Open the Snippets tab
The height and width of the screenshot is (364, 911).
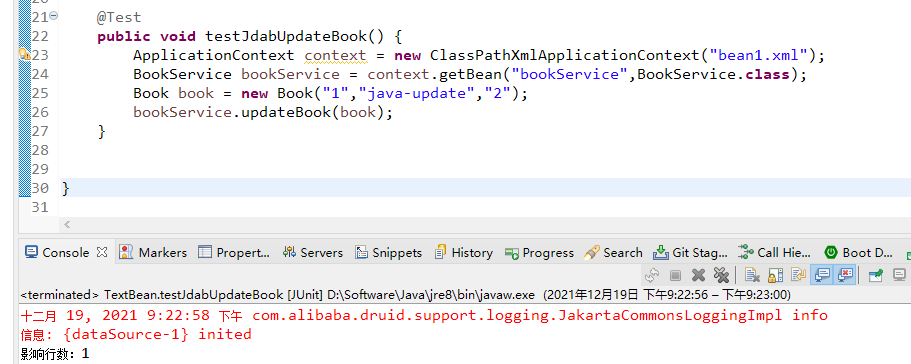389,253
